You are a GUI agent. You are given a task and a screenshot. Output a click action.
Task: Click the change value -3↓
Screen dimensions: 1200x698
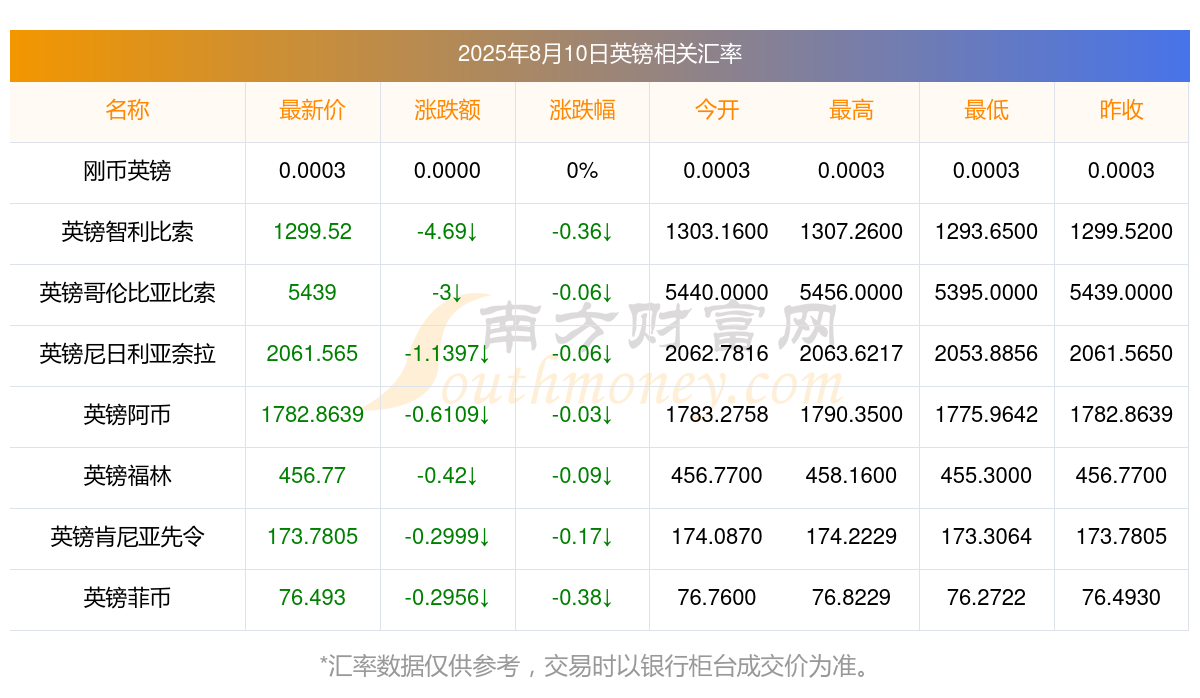[447, 293]
